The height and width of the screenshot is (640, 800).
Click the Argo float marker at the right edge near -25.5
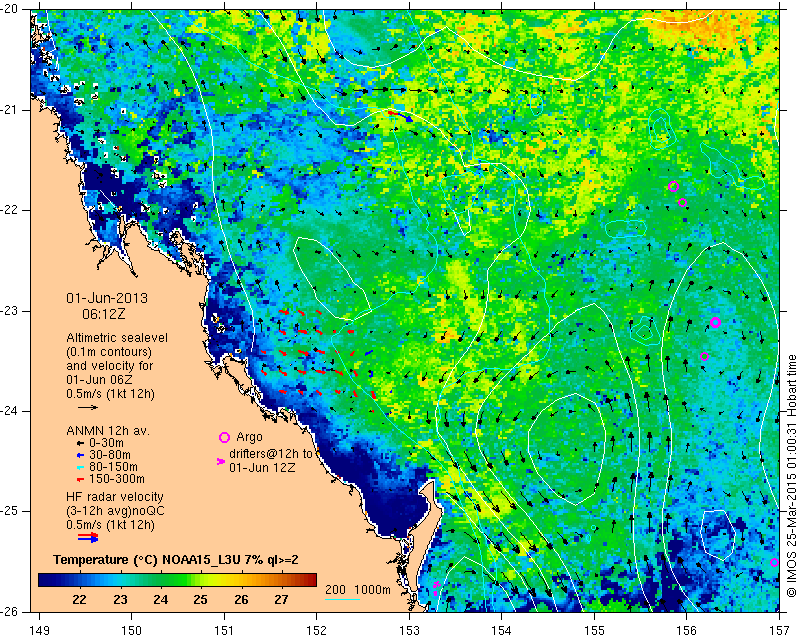pos(774,562)
